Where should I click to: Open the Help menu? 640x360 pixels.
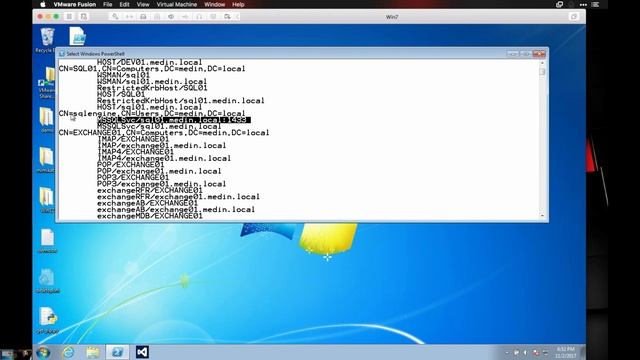pos(238,4)
